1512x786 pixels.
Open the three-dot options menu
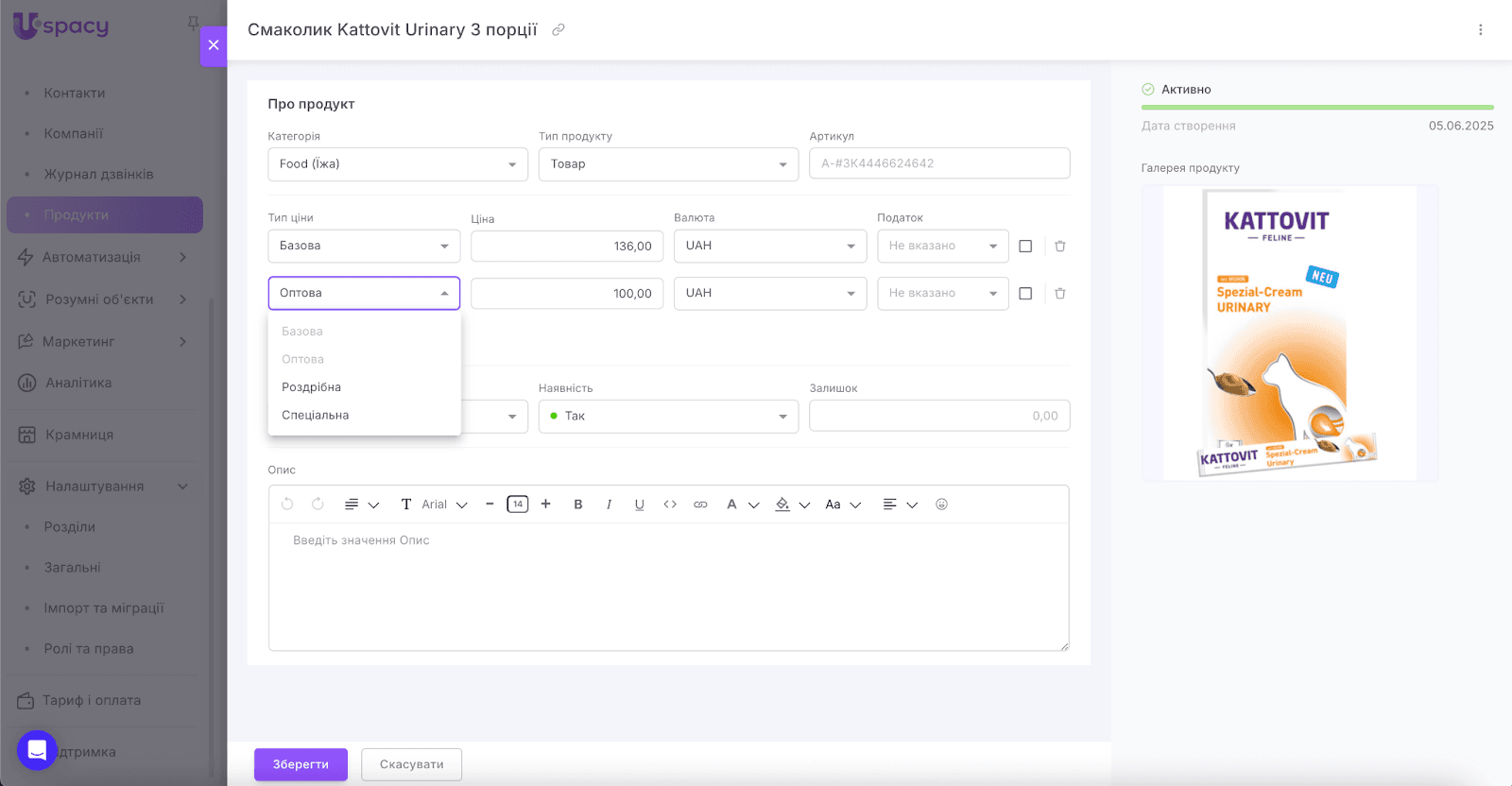pyautogui.click(x=1480, y=30)
